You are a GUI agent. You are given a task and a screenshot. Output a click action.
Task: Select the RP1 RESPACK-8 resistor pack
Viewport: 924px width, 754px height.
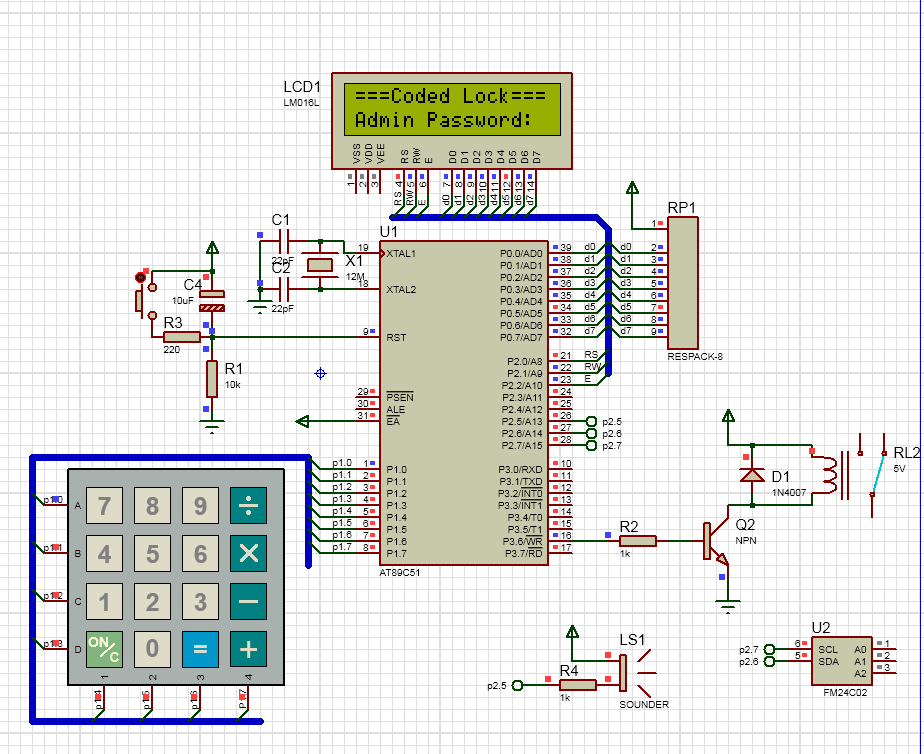683,283
